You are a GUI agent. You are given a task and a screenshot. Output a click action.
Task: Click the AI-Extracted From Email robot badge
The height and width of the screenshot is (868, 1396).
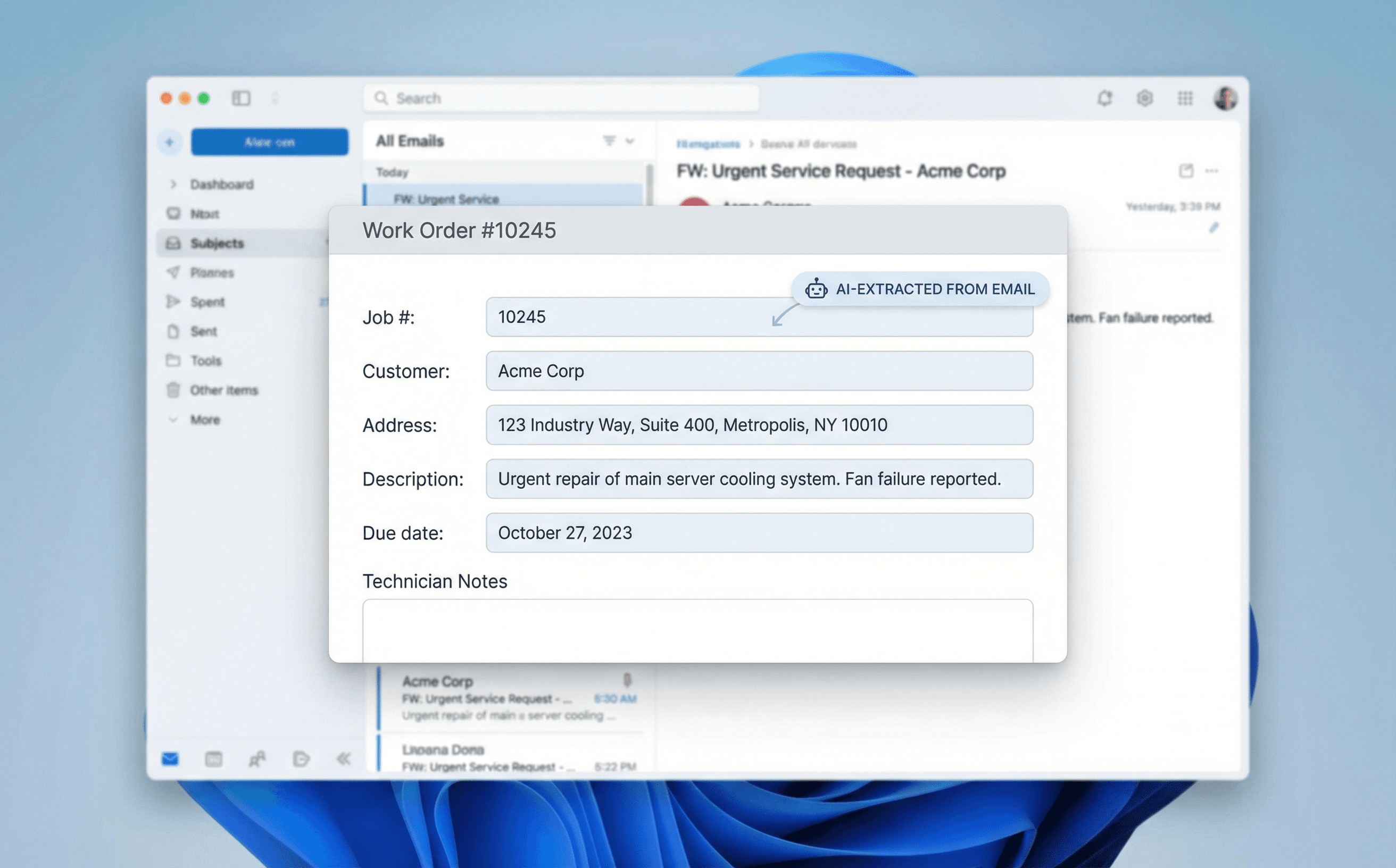[x=818, y=289]
